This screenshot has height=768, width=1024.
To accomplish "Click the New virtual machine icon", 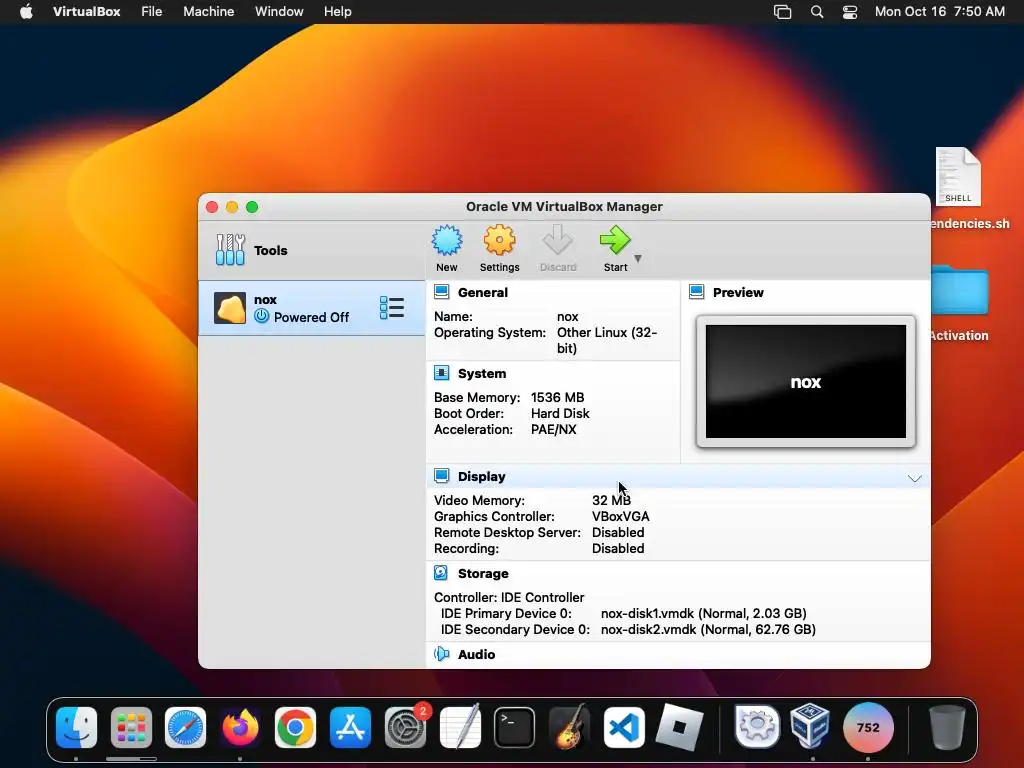I will coord(447,241).
